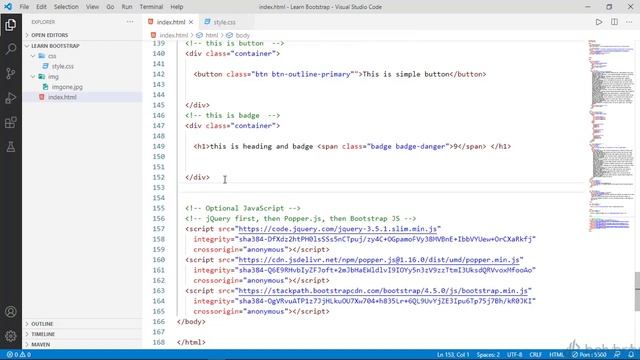The height and width of the screenshot is (360, 640).
Task: Open the Selection menu
Action: coord(66,7)
